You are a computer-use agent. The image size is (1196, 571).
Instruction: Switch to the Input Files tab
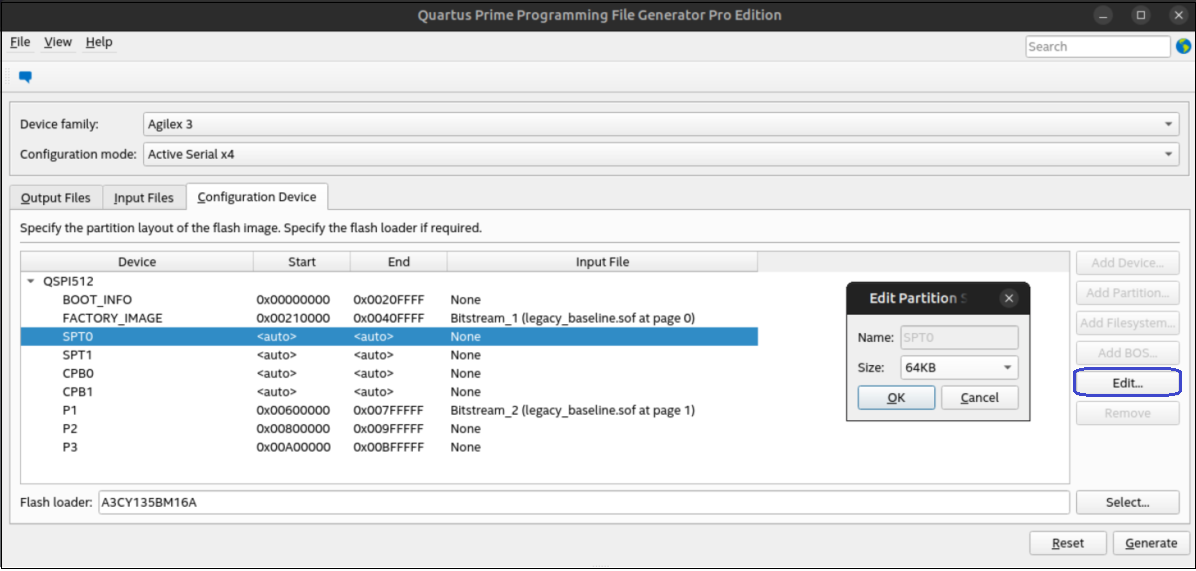tap(143, 198)
